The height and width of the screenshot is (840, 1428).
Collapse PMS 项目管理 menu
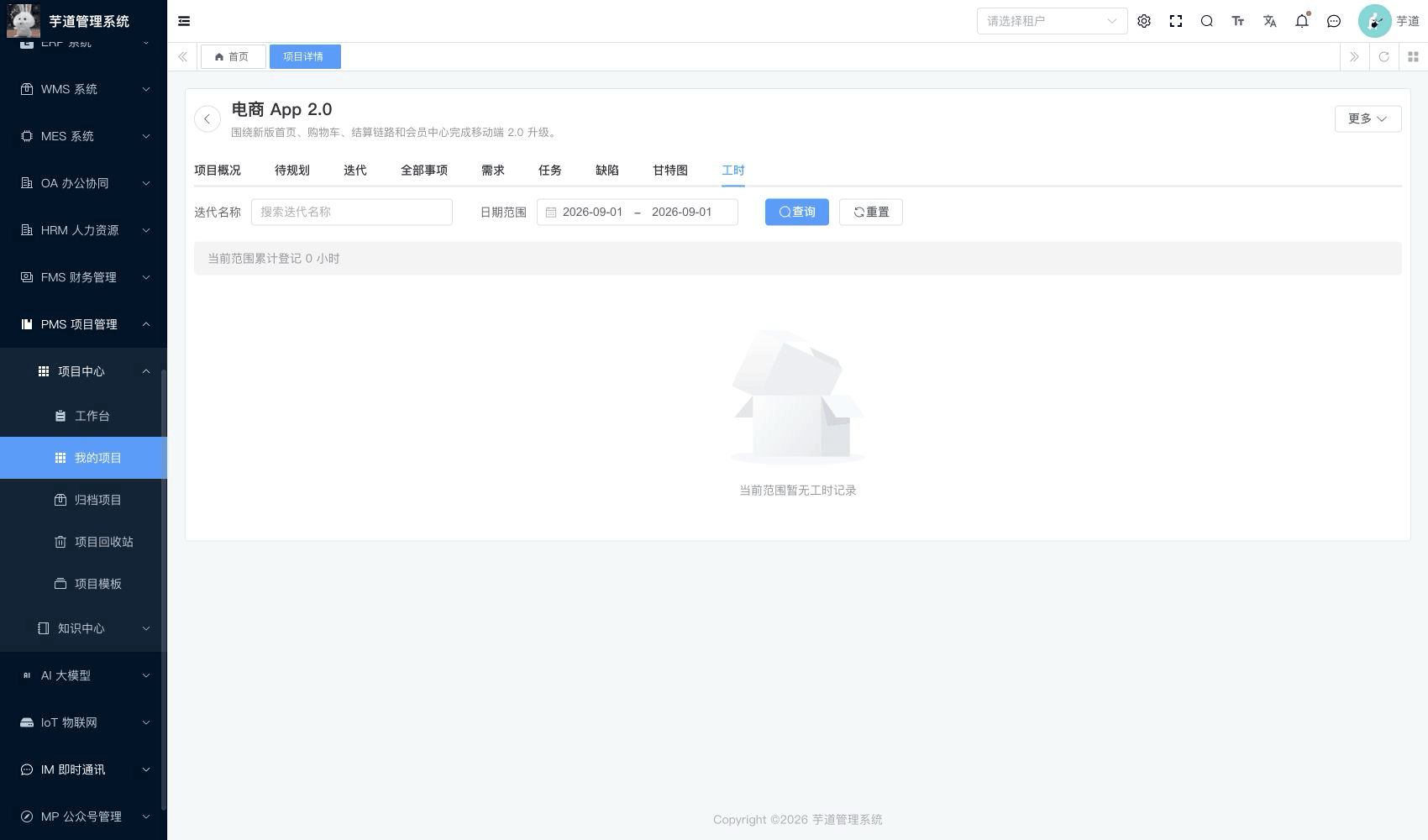[x=83, y=324]
